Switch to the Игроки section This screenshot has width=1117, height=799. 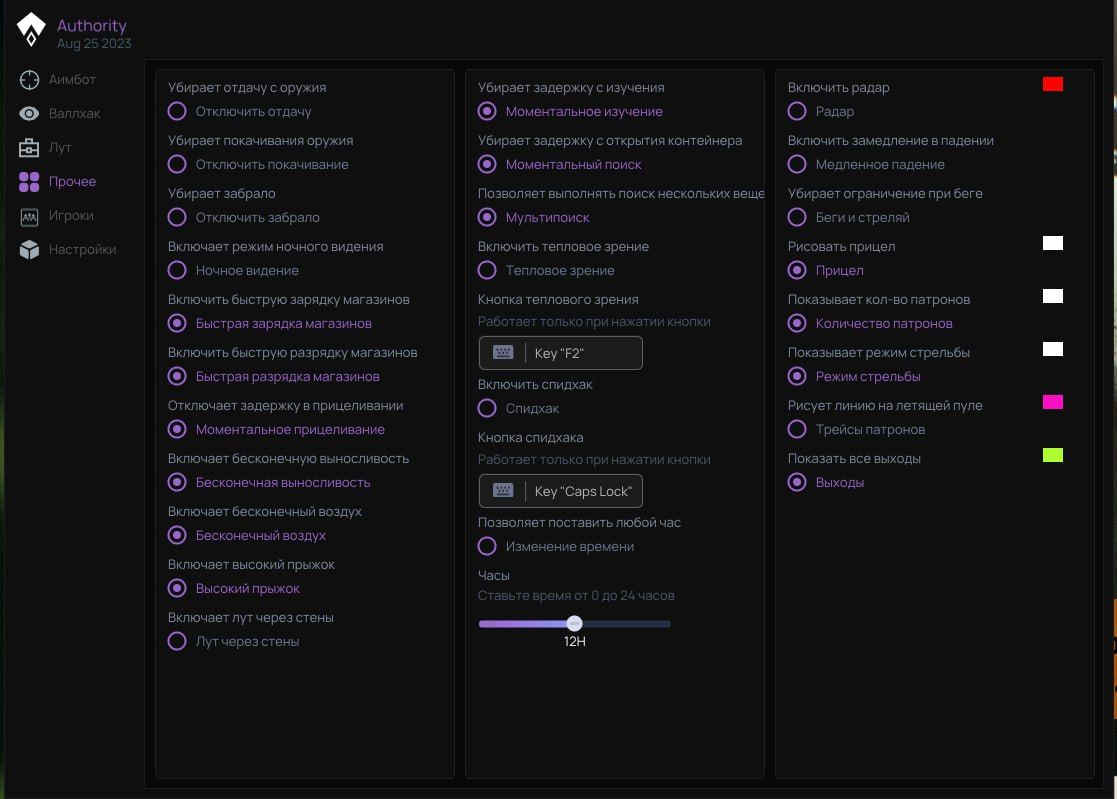[71, 216]
